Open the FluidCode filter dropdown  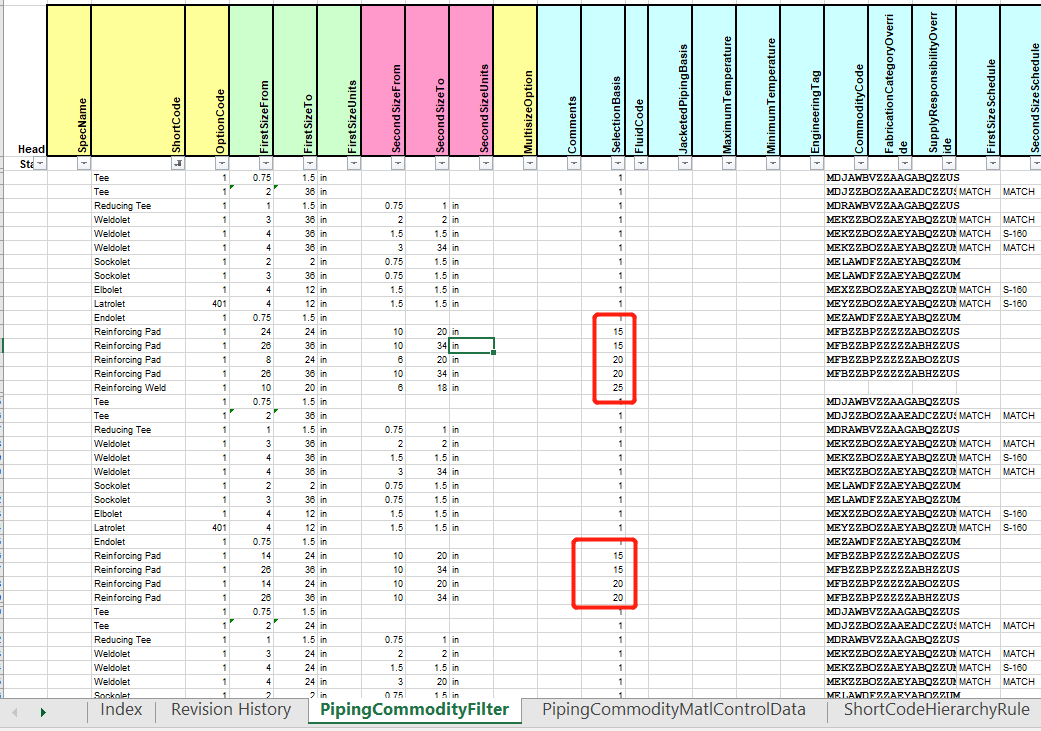tap(640, 163)
